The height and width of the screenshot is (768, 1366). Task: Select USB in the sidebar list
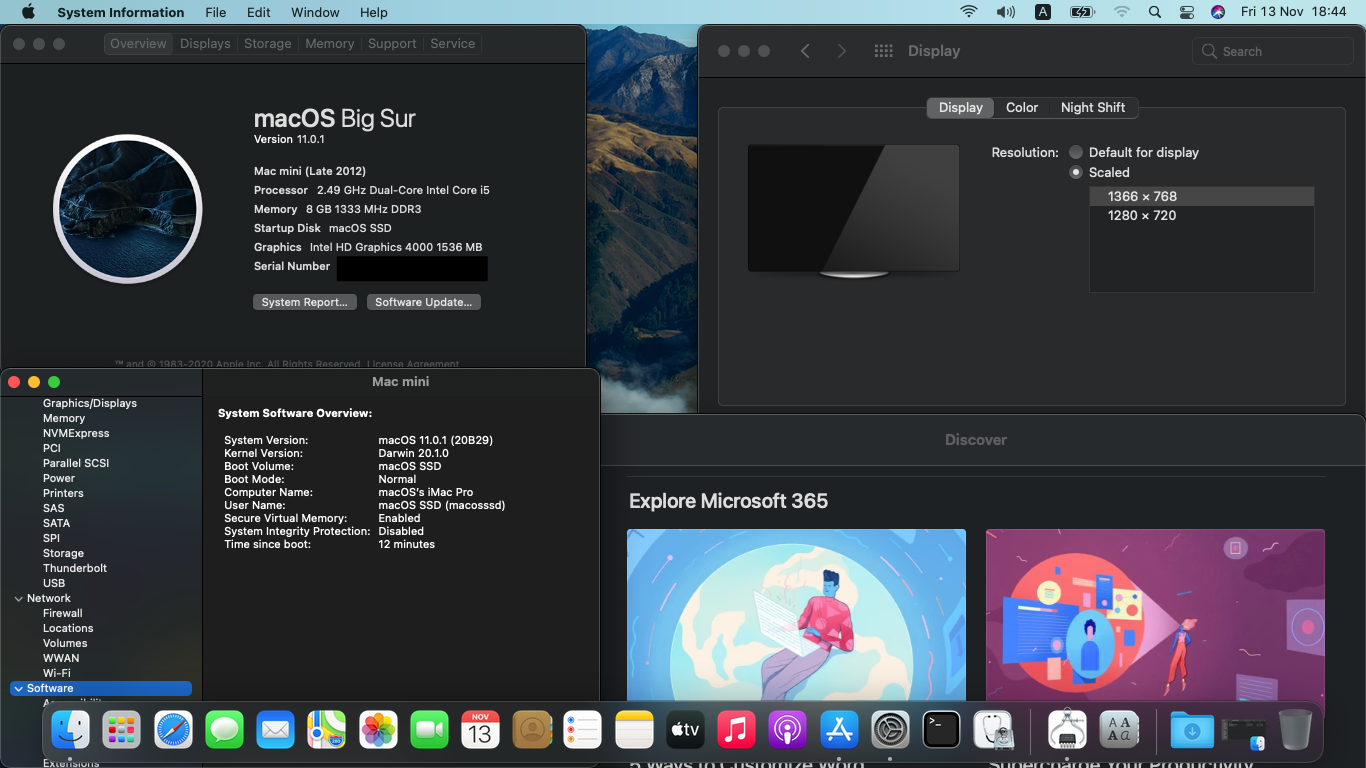[x=54, y=583]
